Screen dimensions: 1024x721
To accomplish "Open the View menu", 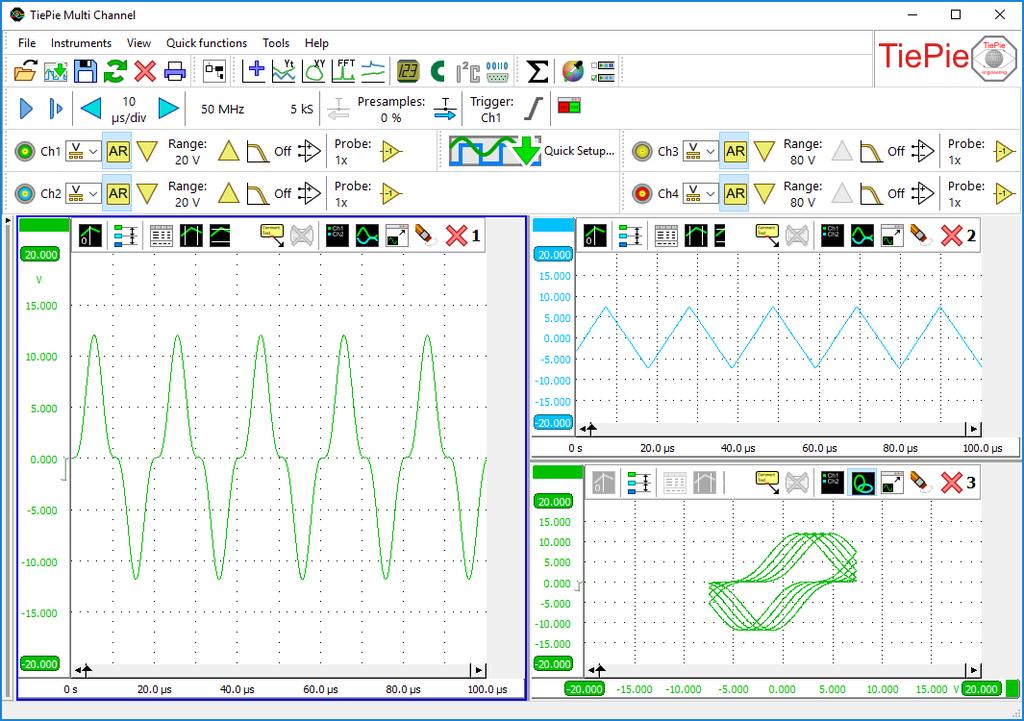I will [x=138, y=43].
